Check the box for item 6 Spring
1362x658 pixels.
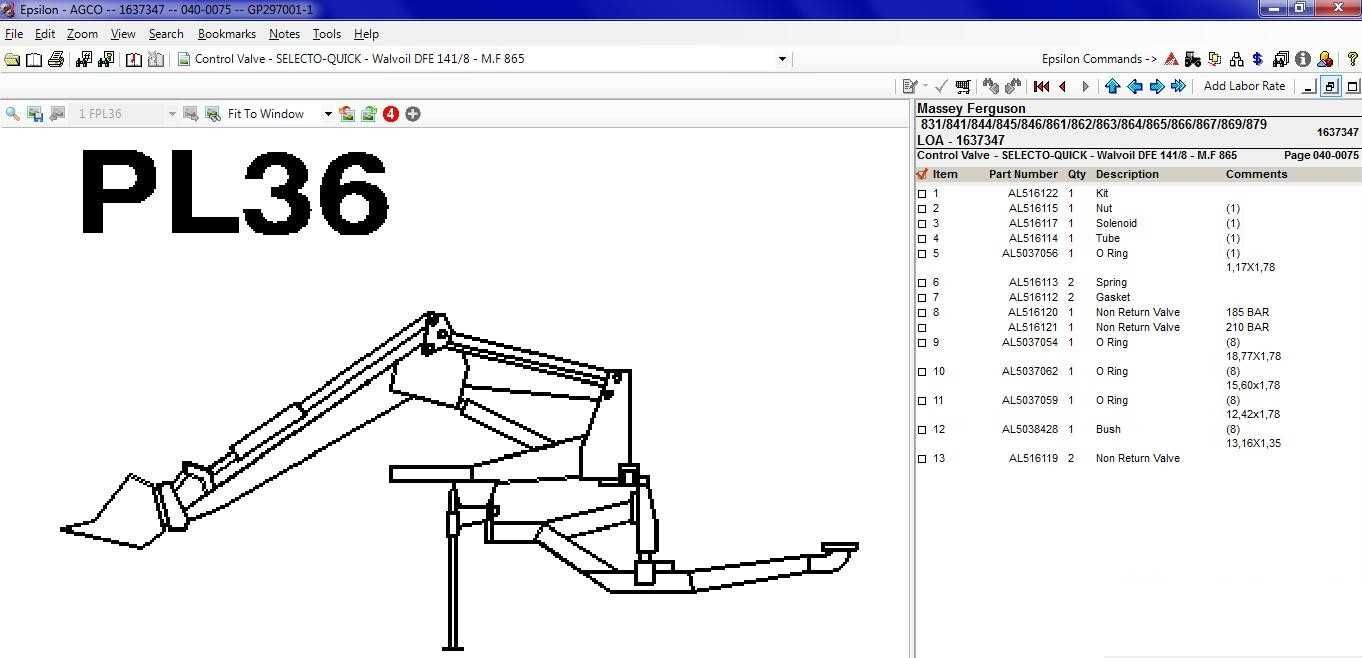click(x=922, y=283)
